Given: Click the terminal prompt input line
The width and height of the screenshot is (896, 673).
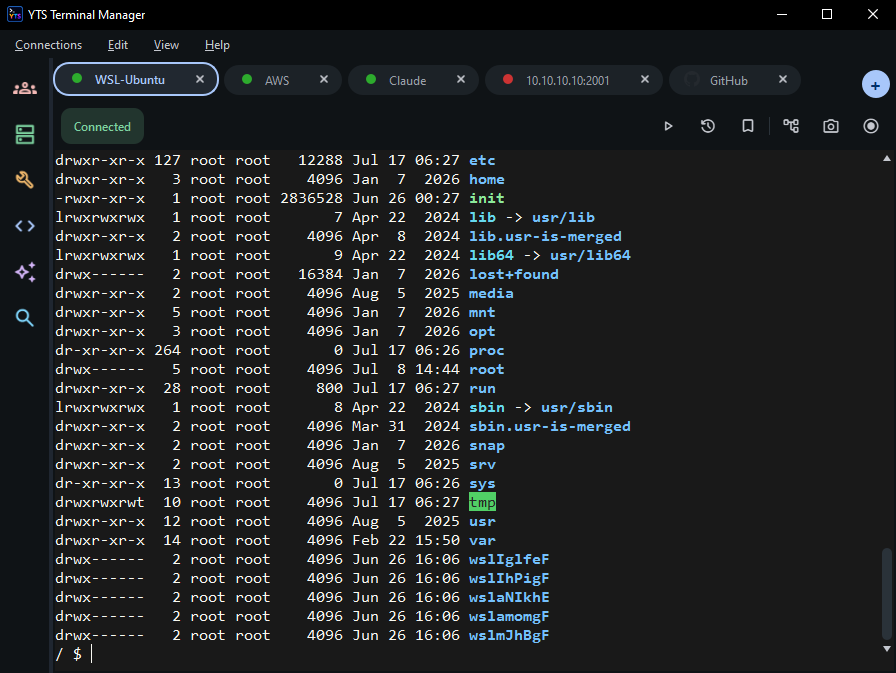Looking at the screenshot, I should 469,654.
